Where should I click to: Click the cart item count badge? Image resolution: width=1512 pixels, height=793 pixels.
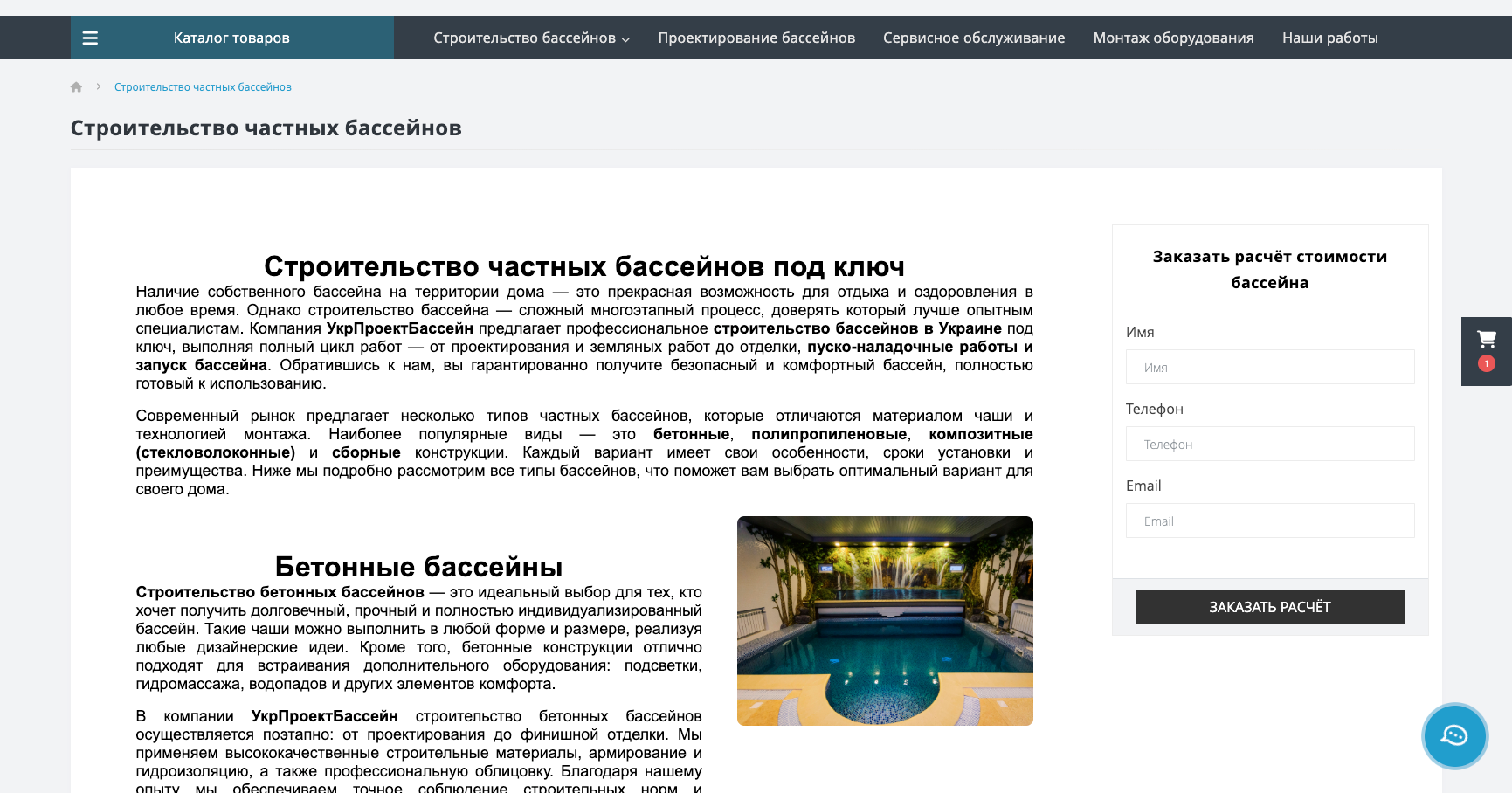coord(1486,363)
